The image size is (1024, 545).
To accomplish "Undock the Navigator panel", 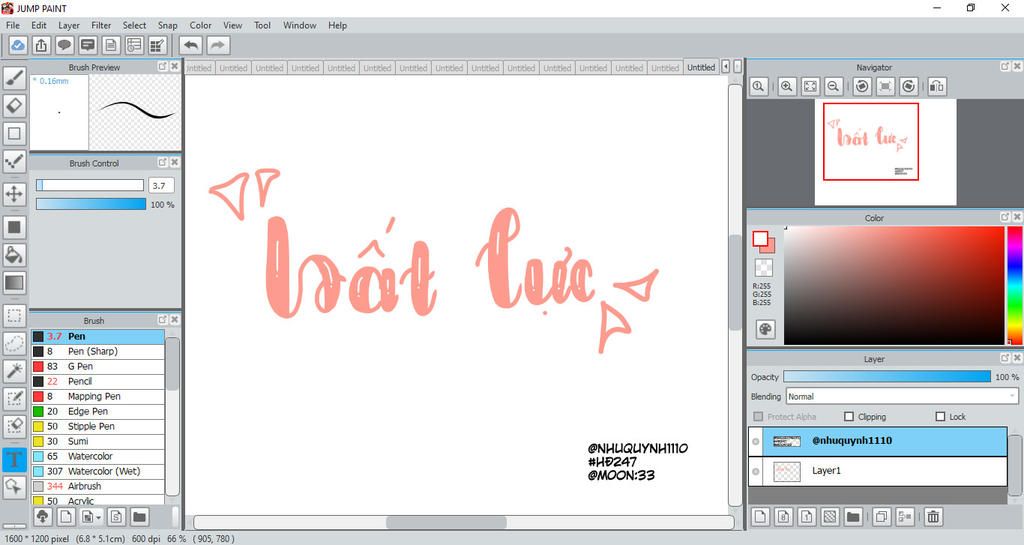I will pyautogui.click(x=1005, y=67).
